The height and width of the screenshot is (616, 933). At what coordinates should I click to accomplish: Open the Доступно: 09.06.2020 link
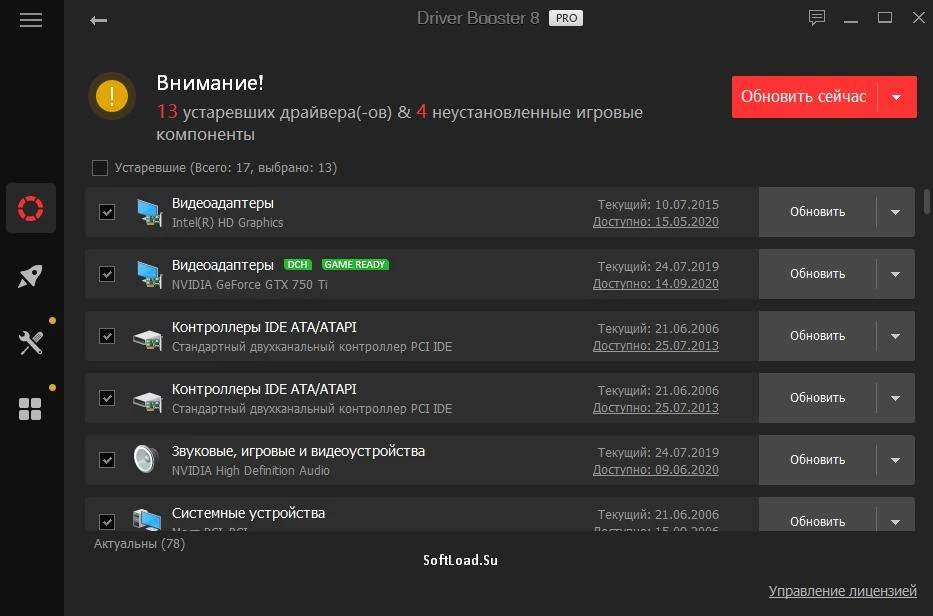656,469
